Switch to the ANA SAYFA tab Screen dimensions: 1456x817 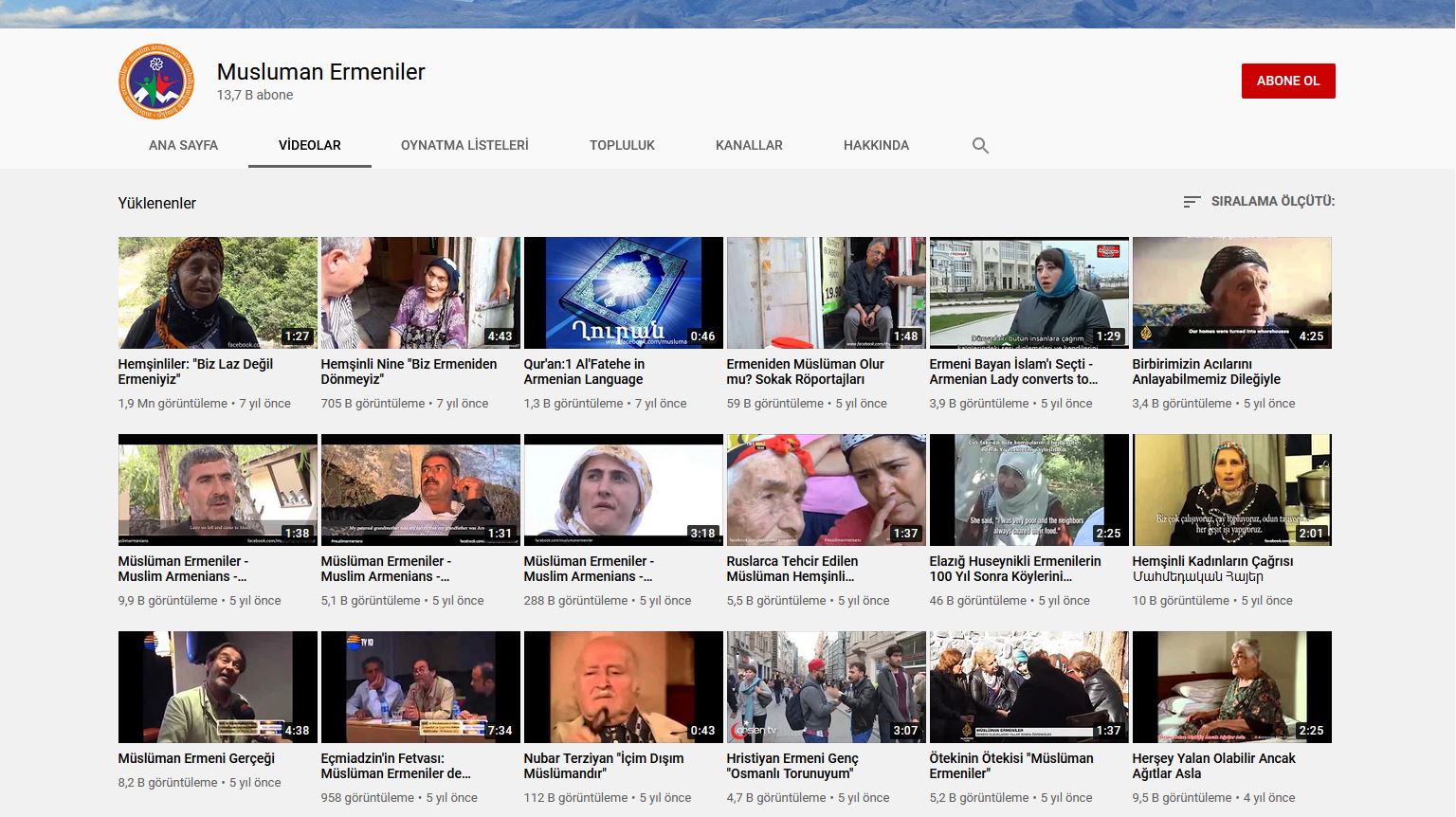click(x=183, y=145)
